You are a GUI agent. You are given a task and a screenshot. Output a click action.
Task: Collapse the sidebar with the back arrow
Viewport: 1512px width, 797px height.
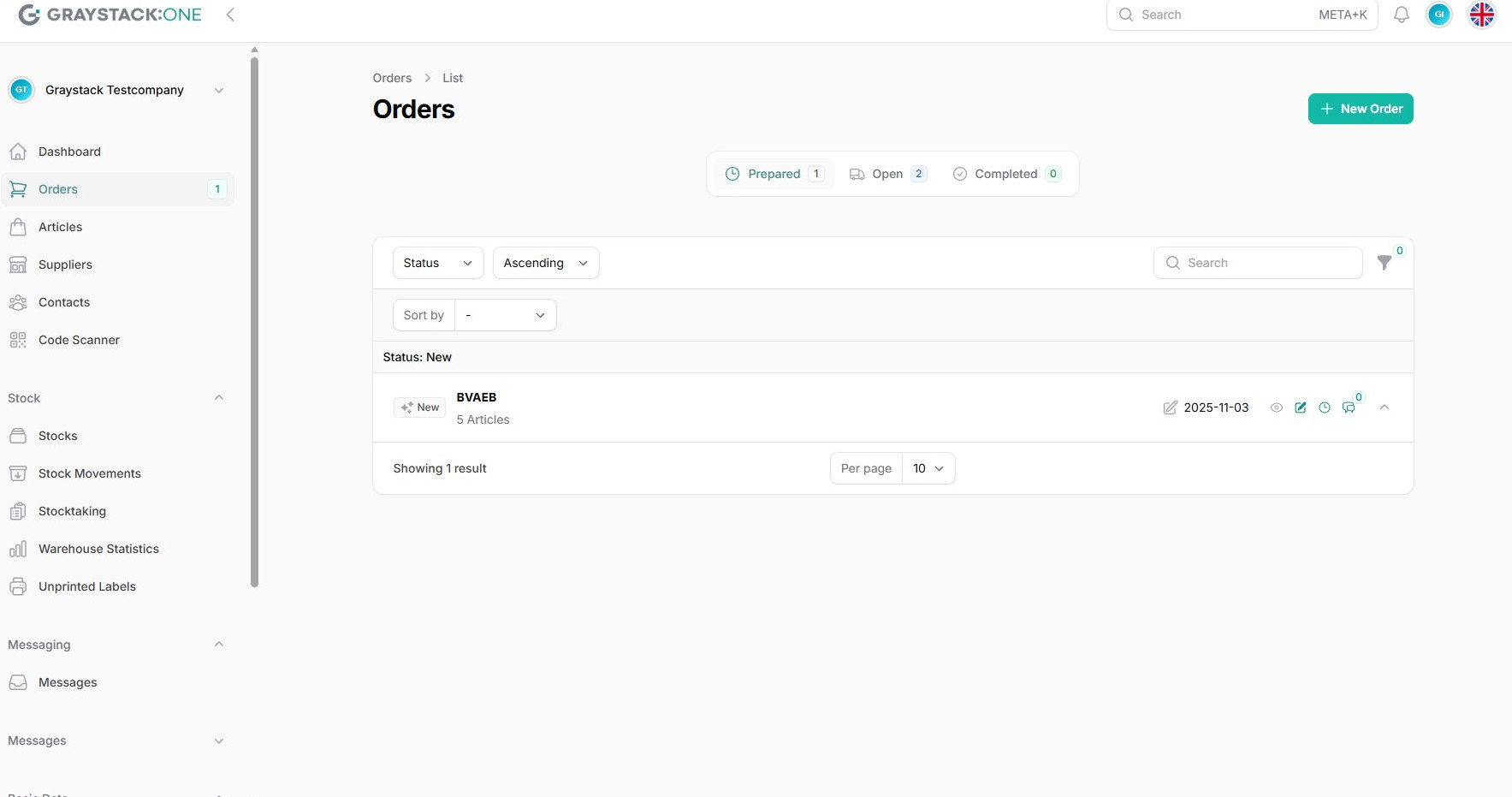tap(230, 15)
